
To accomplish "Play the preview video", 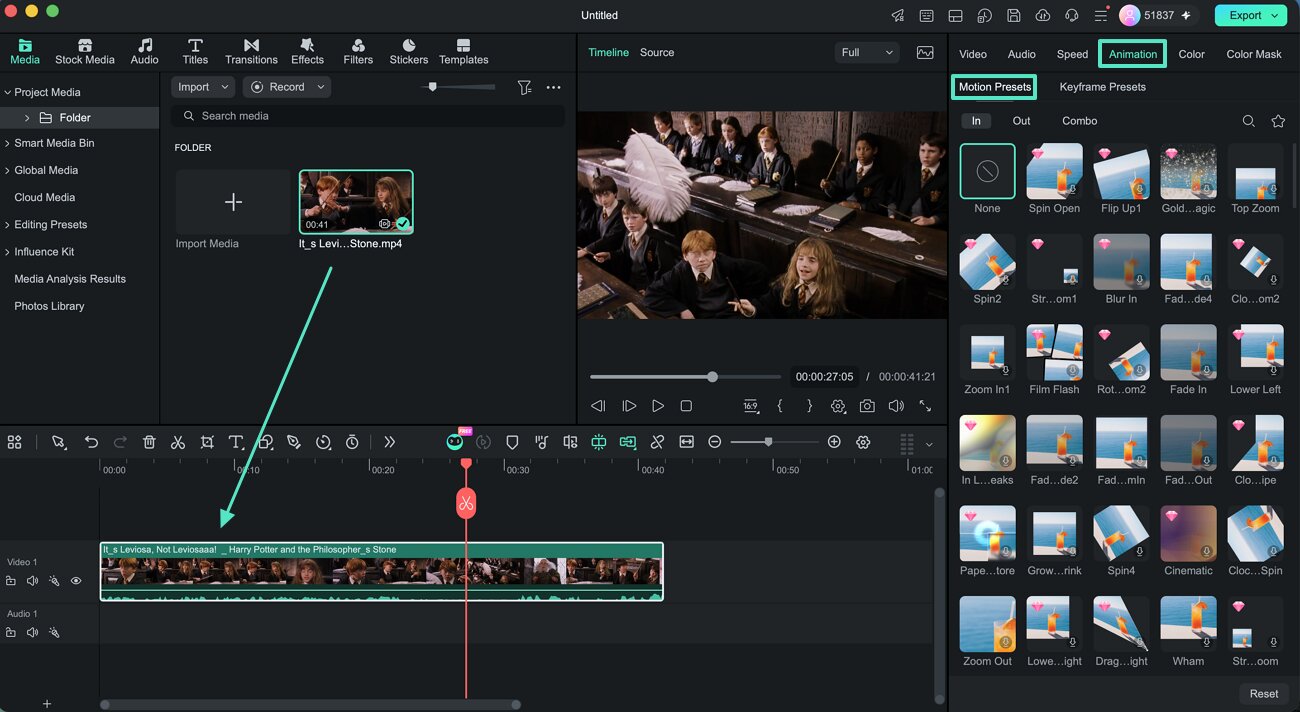I will [x=657, y=406].
